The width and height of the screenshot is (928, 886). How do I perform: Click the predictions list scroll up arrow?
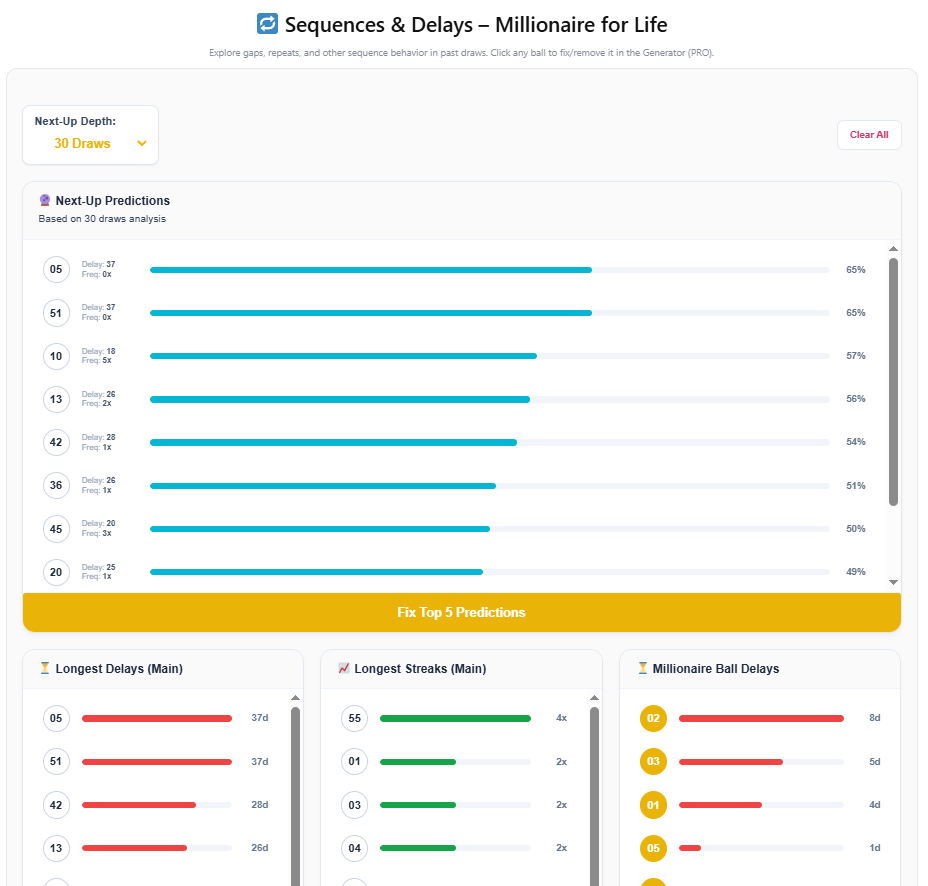coord(893,249)
